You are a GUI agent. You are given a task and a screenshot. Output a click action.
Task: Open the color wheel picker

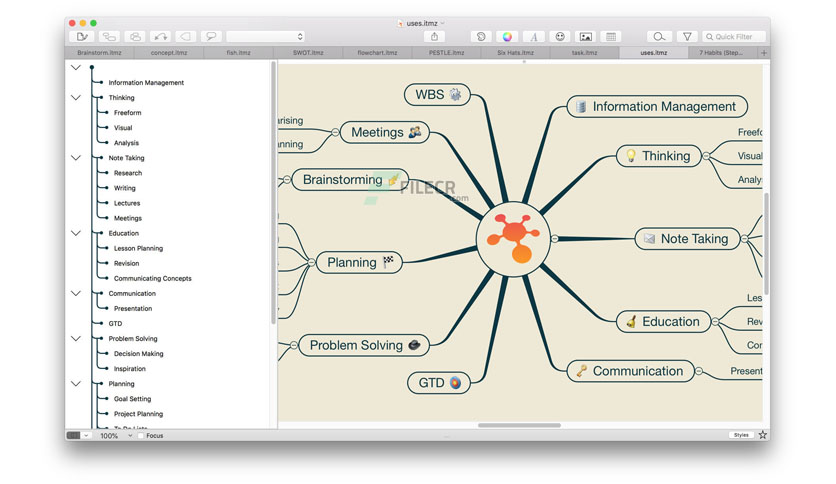point(507,36)
